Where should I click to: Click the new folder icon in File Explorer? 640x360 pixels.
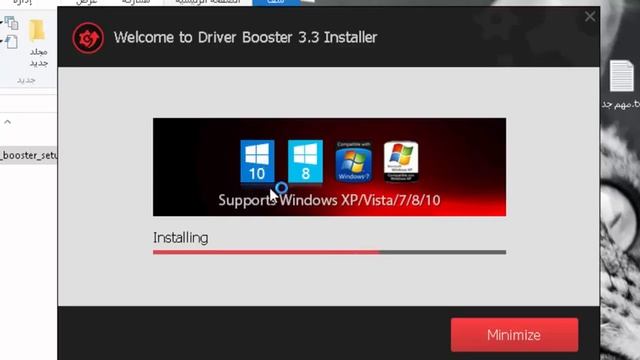37,31
